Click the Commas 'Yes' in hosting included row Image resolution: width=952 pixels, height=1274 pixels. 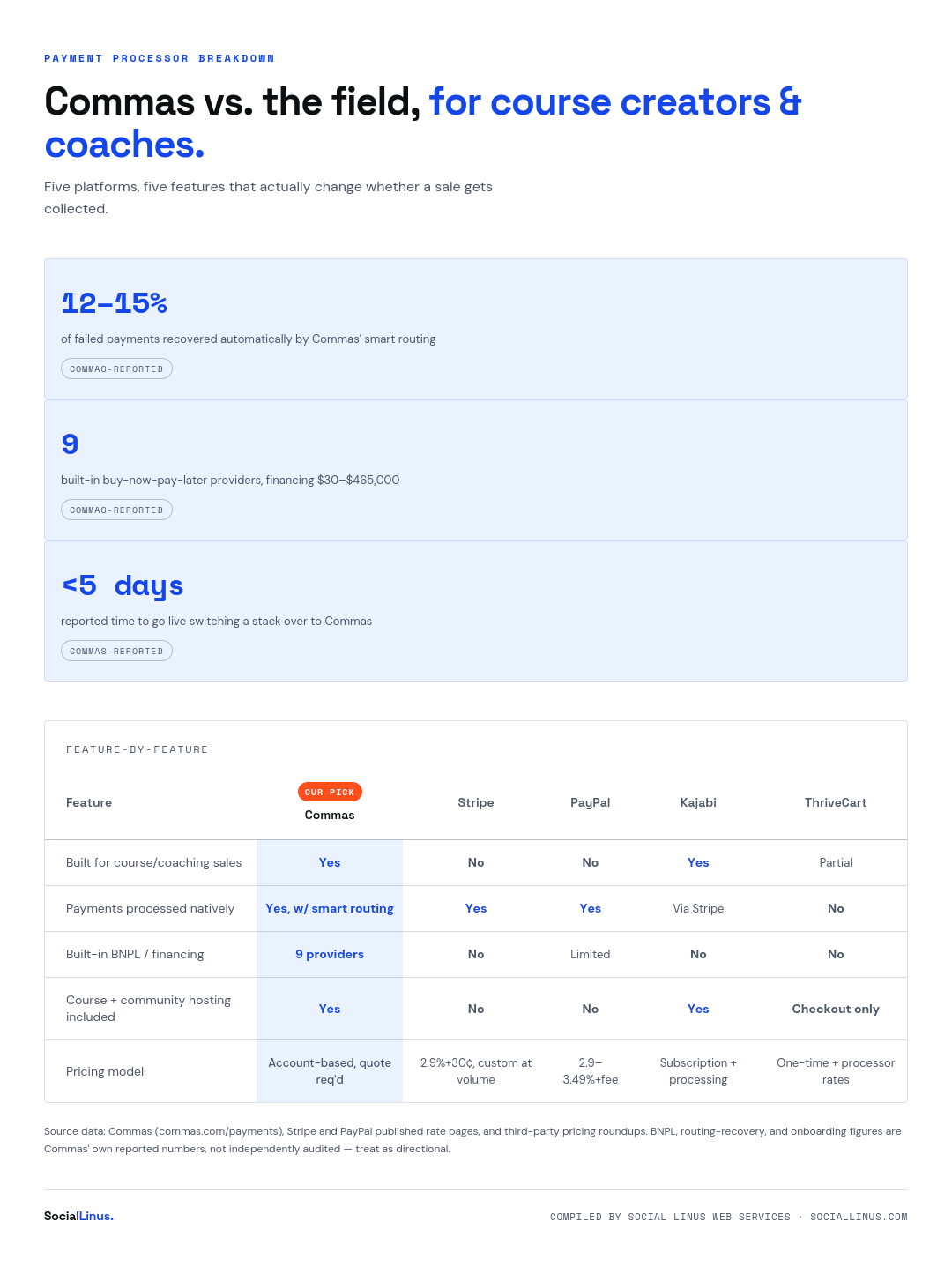330,1009
